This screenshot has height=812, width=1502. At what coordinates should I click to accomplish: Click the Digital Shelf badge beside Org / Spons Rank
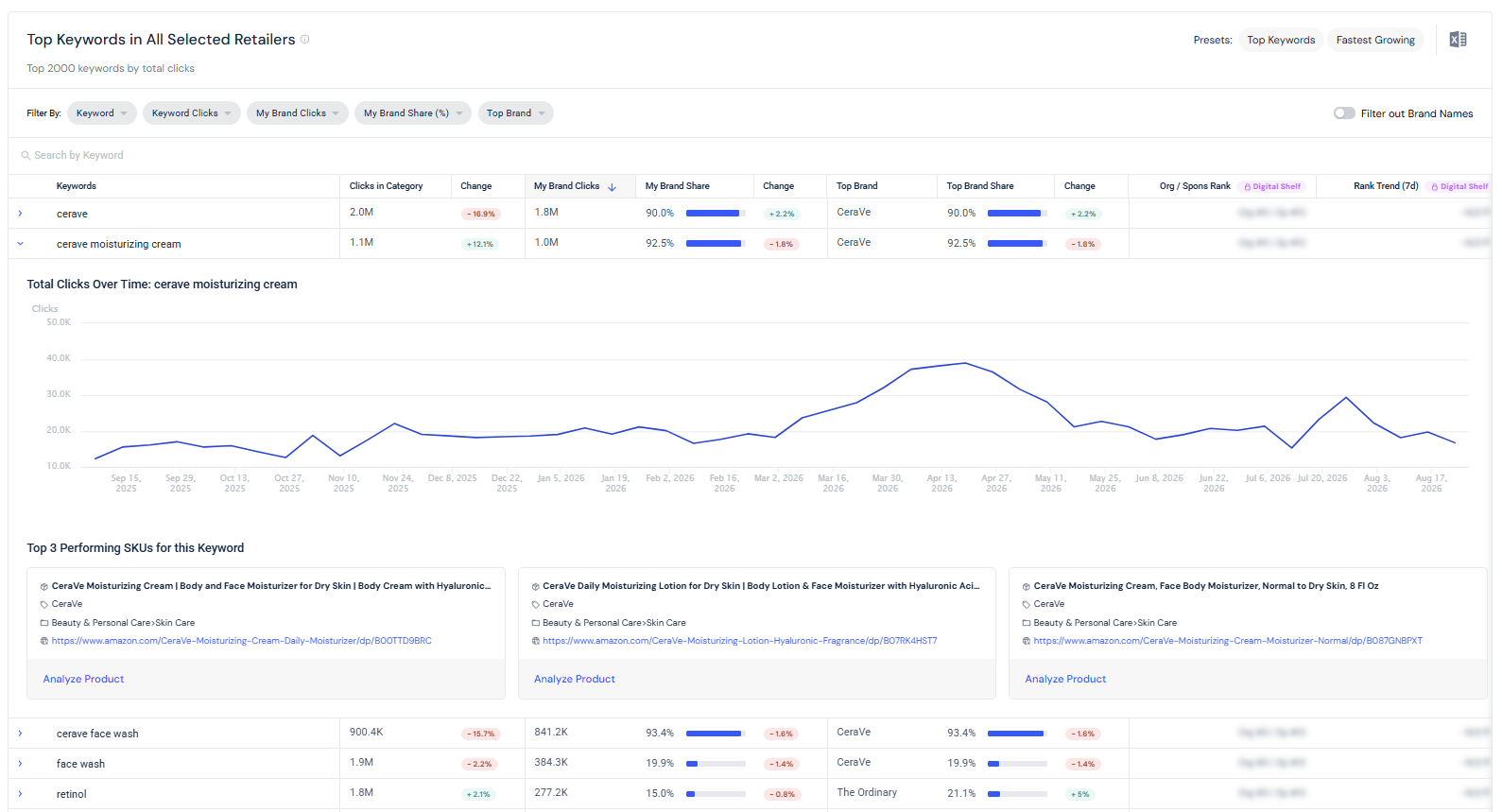click(x=1272, y=187)
